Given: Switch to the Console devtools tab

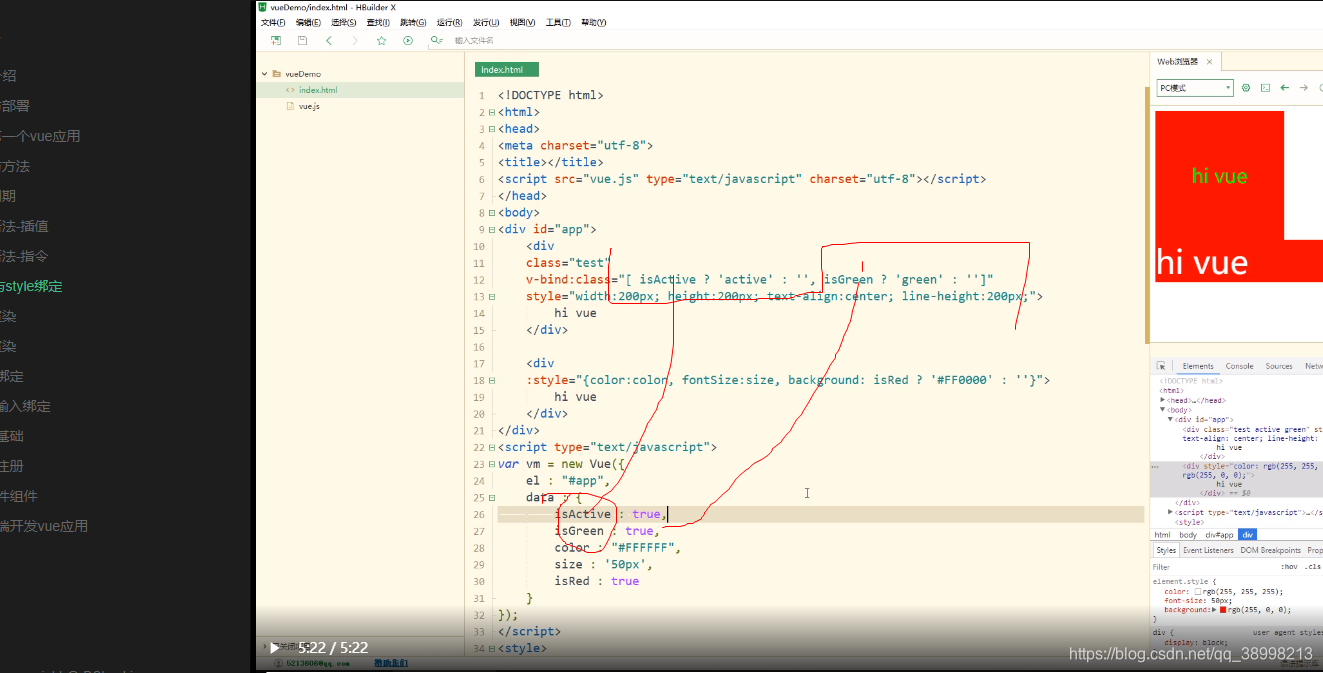Looking at the screenshot, I should pos(1240,366).
